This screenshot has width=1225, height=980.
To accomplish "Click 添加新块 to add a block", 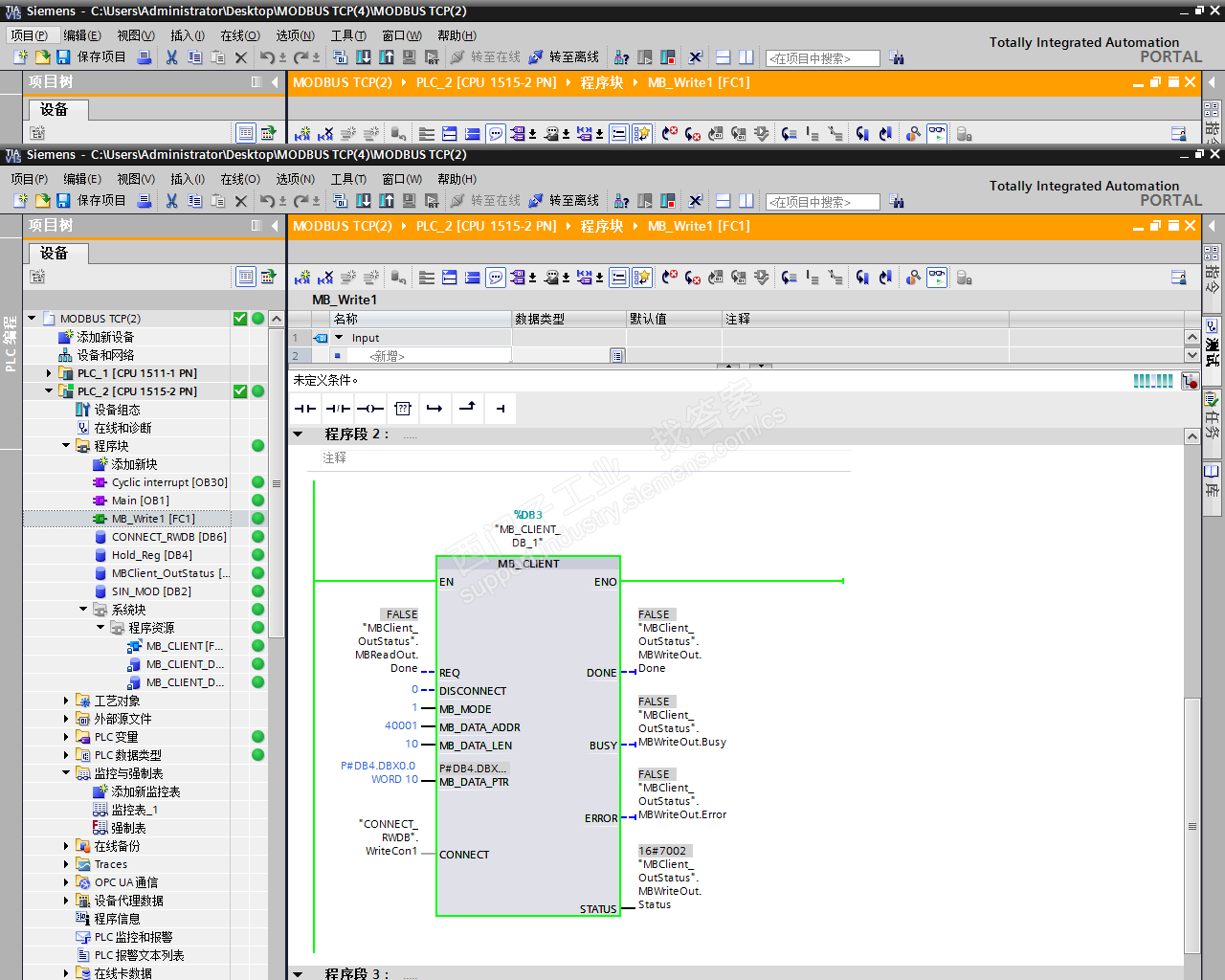I will pos(134,464).
